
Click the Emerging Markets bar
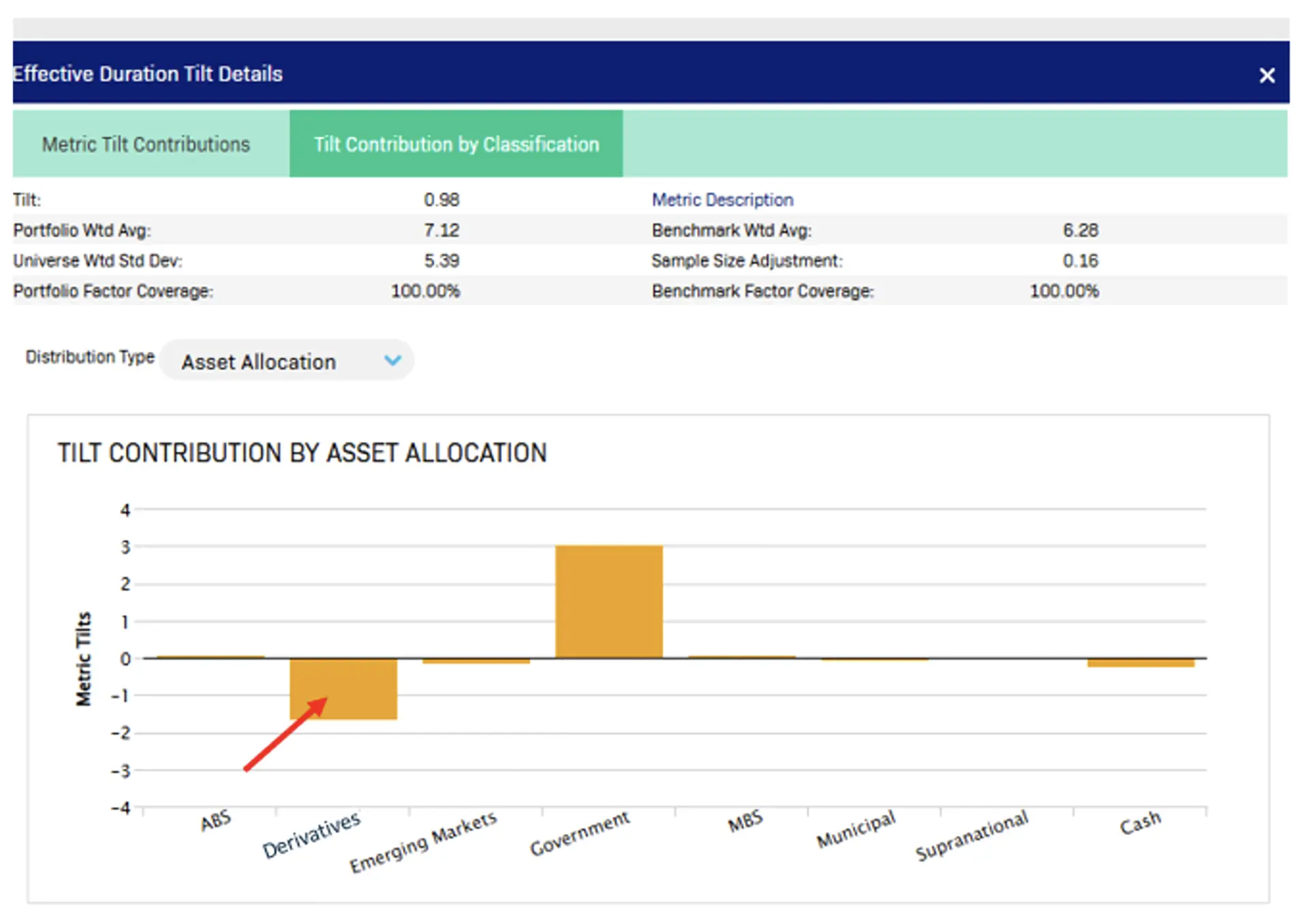(476, 660)
